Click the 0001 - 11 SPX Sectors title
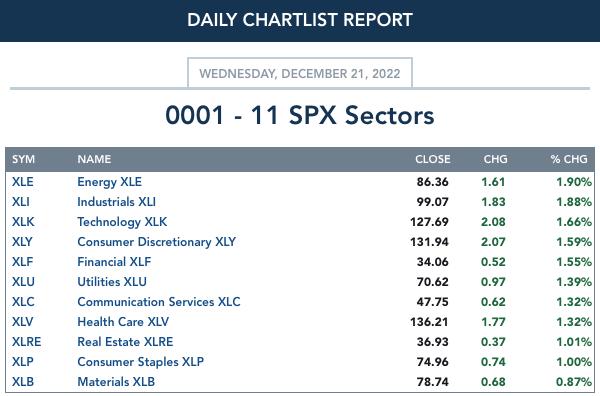 tap(300, 115)
